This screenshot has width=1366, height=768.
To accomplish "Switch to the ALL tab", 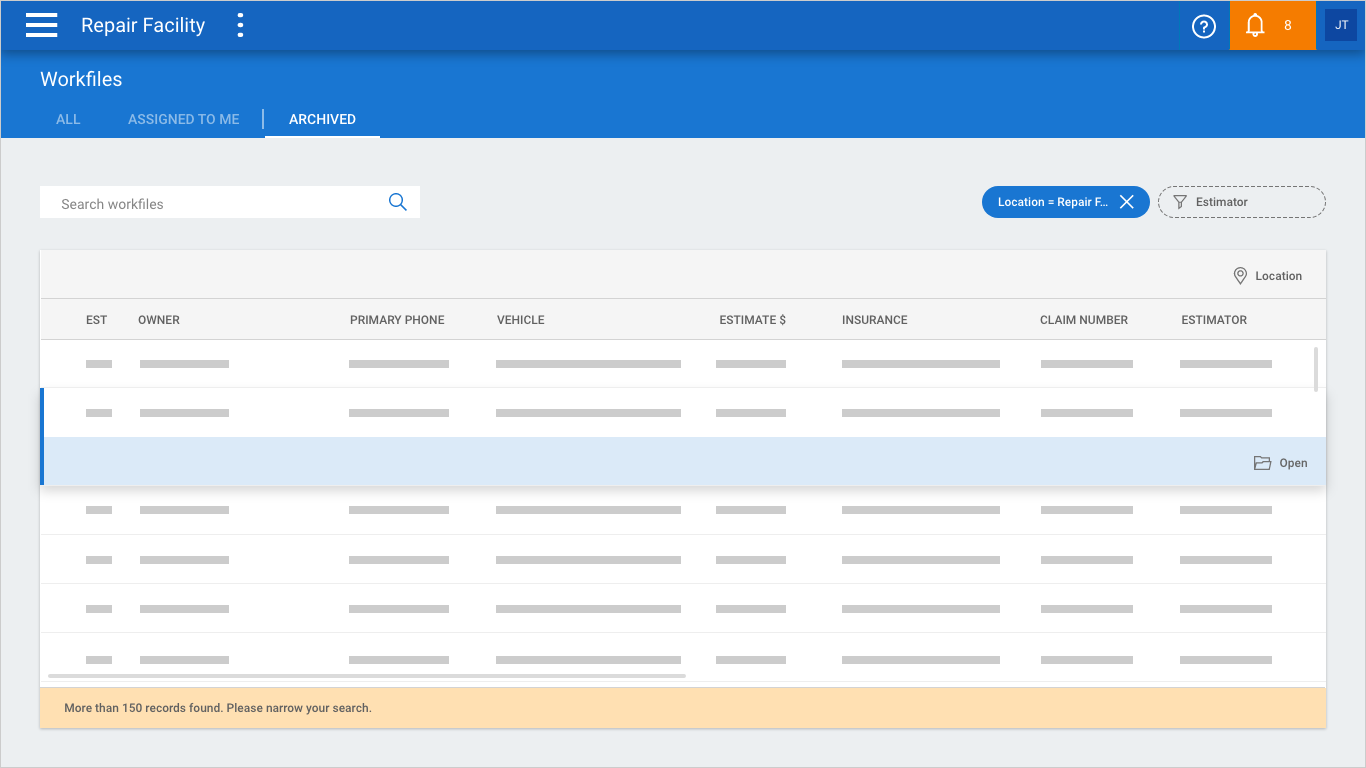I will [68, 119].
